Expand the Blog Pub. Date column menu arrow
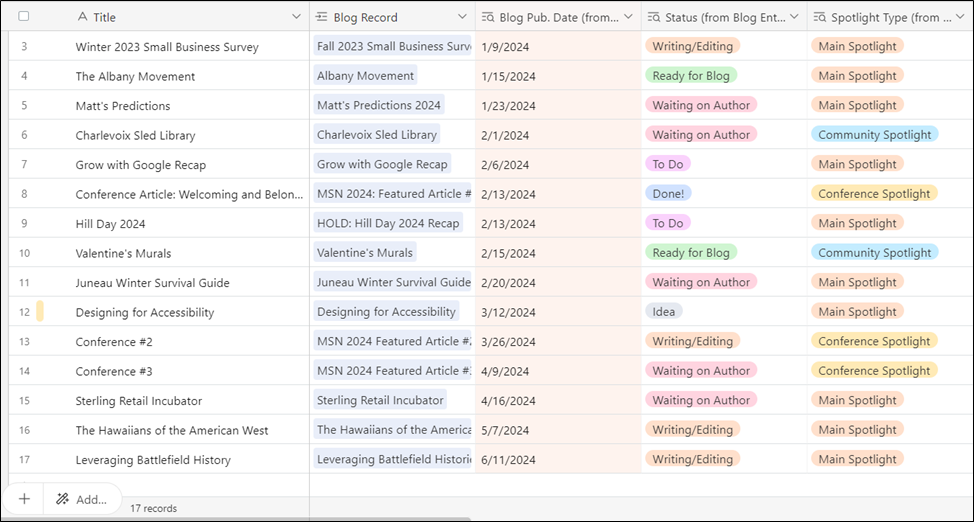The image size is (974, 522). (x=628, y=17)
